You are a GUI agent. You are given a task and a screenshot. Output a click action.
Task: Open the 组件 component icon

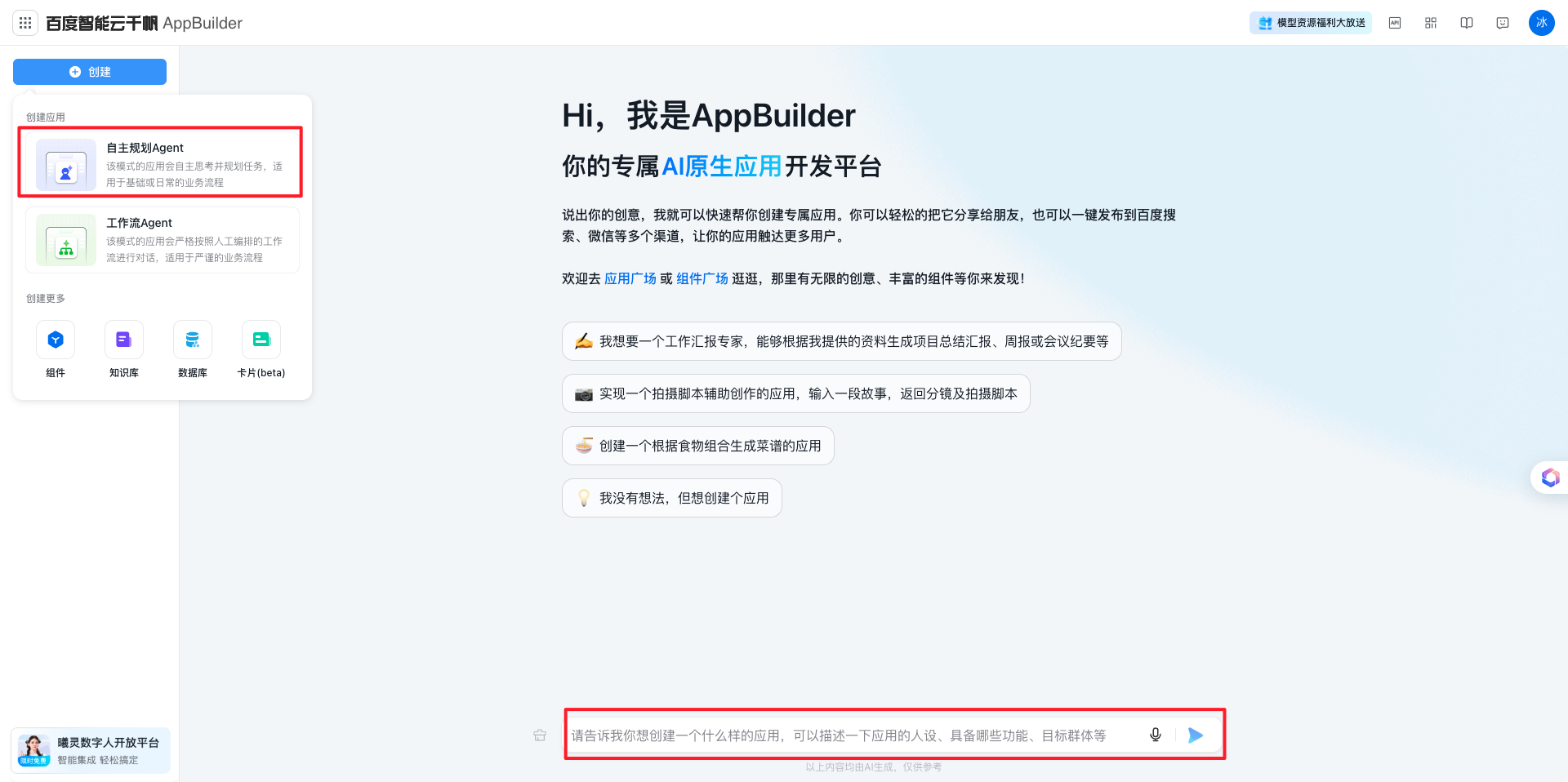coord(56,340)
